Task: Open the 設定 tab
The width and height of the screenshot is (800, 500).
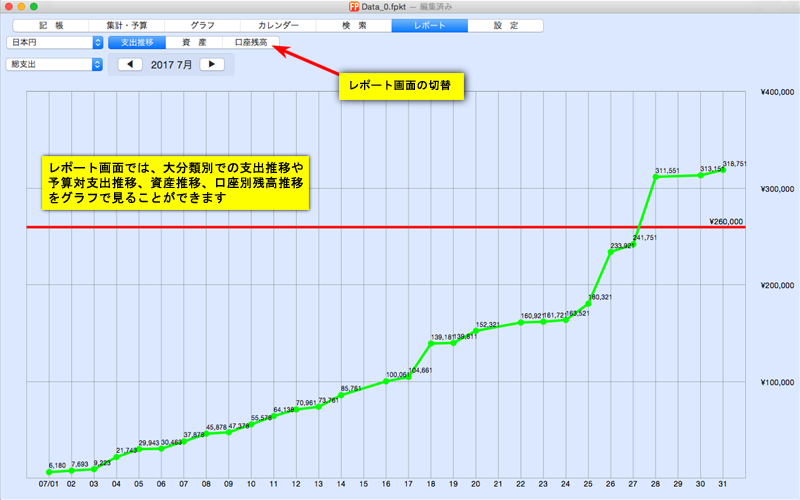Action: pyautogui.click(x=505, y=25)
